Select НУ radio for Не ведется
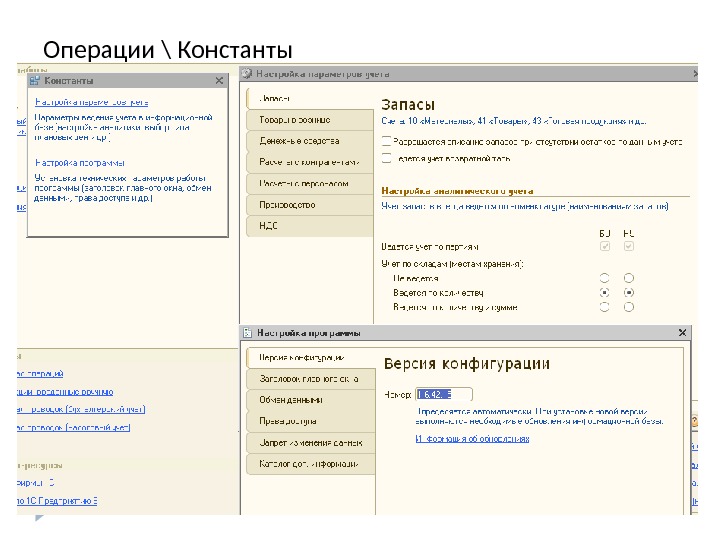This screenshot has width=720, height=540. [629, 278]
